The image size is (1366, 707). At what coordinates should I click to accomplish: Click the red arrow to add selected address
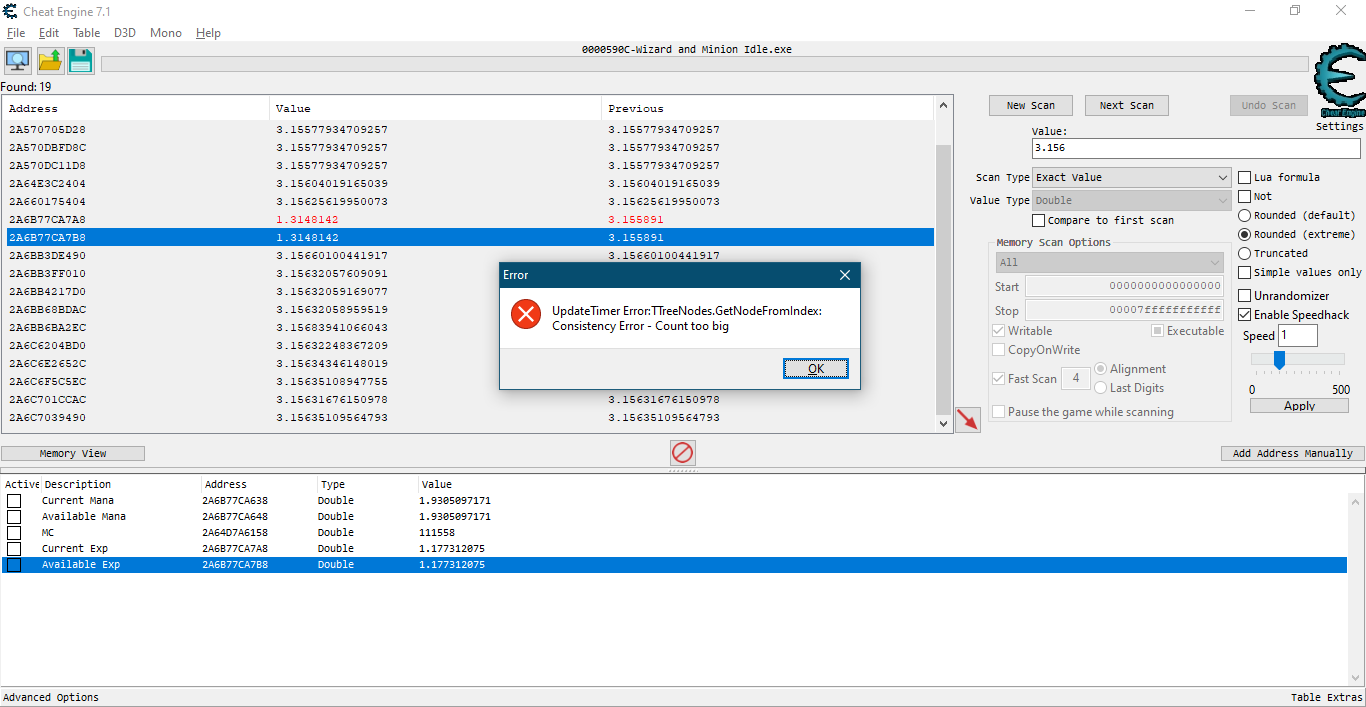966,420
